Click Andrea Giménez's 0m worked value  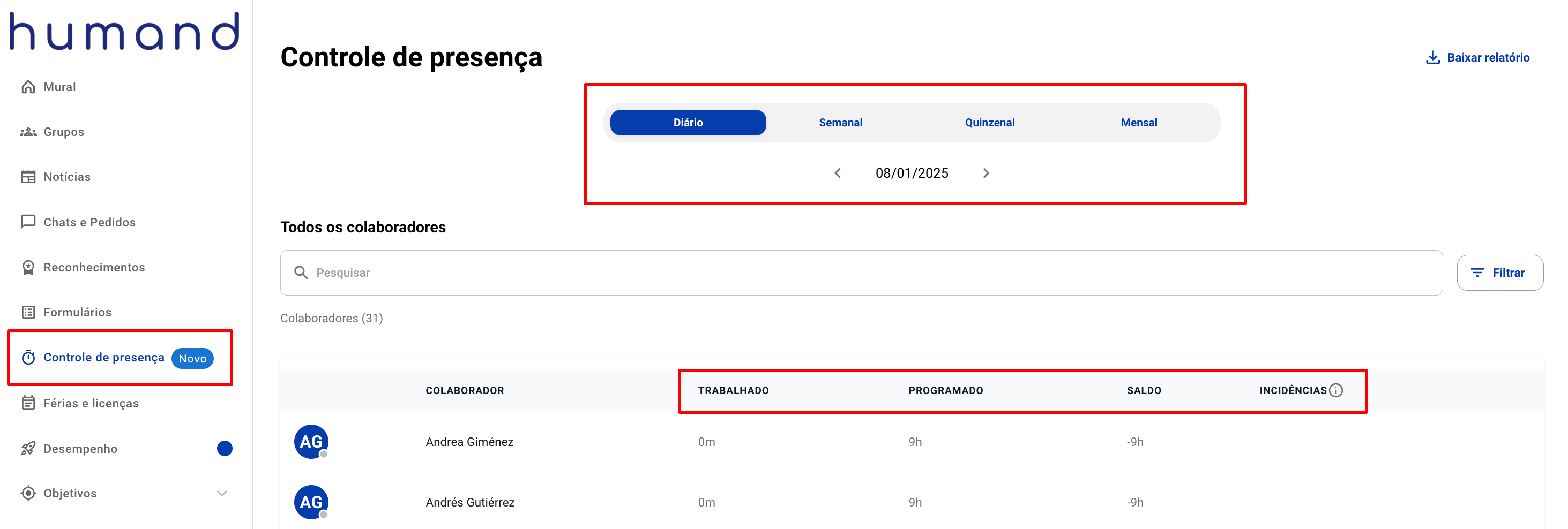coord(706,442)
